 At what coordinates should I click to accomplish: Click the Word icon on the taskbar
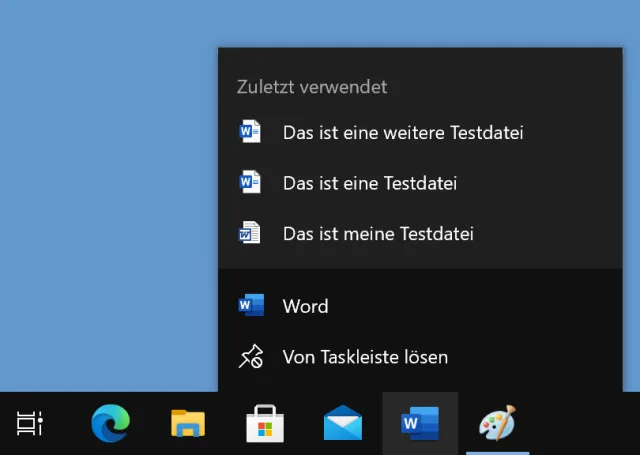420,424
